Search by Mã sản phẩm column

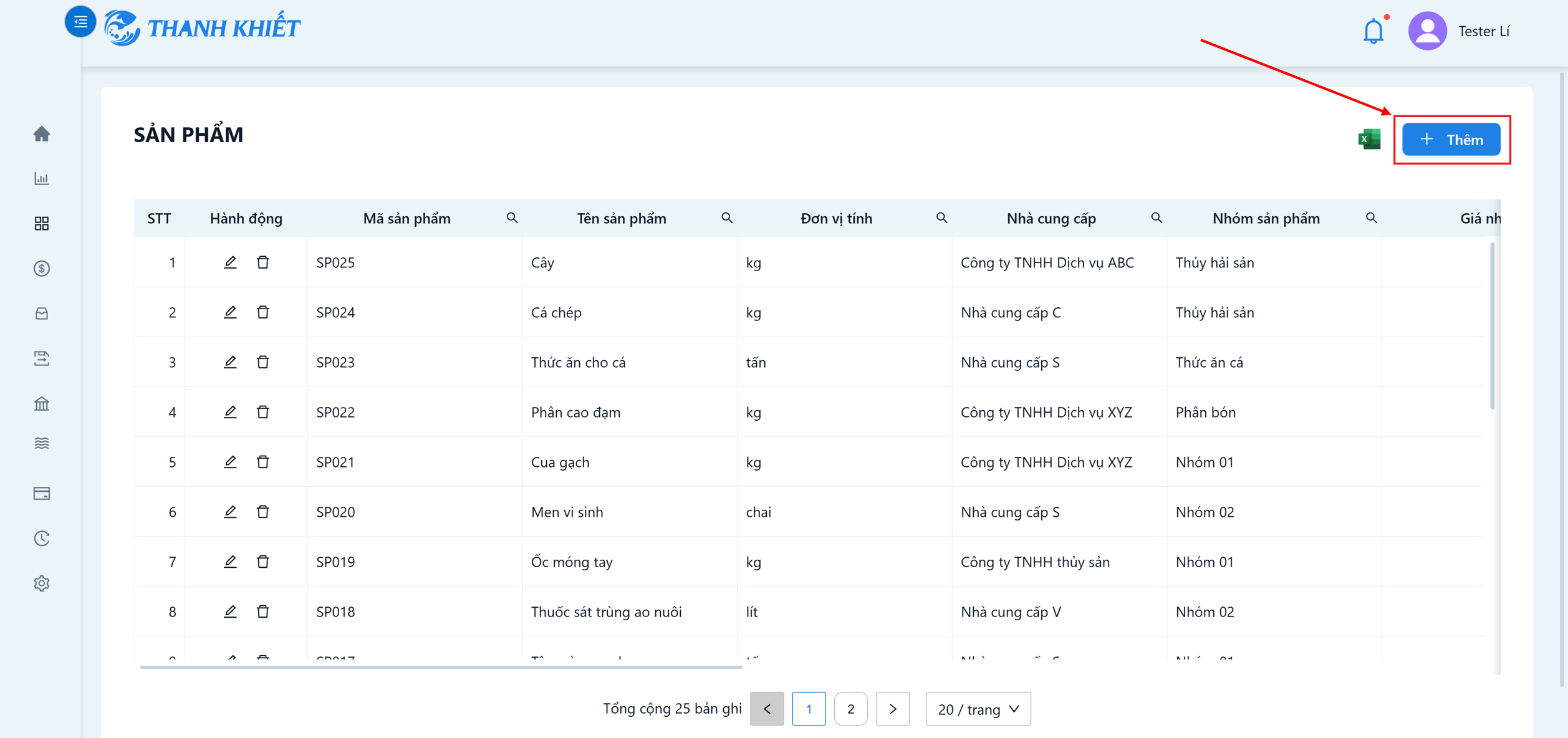tap(512, 218)
